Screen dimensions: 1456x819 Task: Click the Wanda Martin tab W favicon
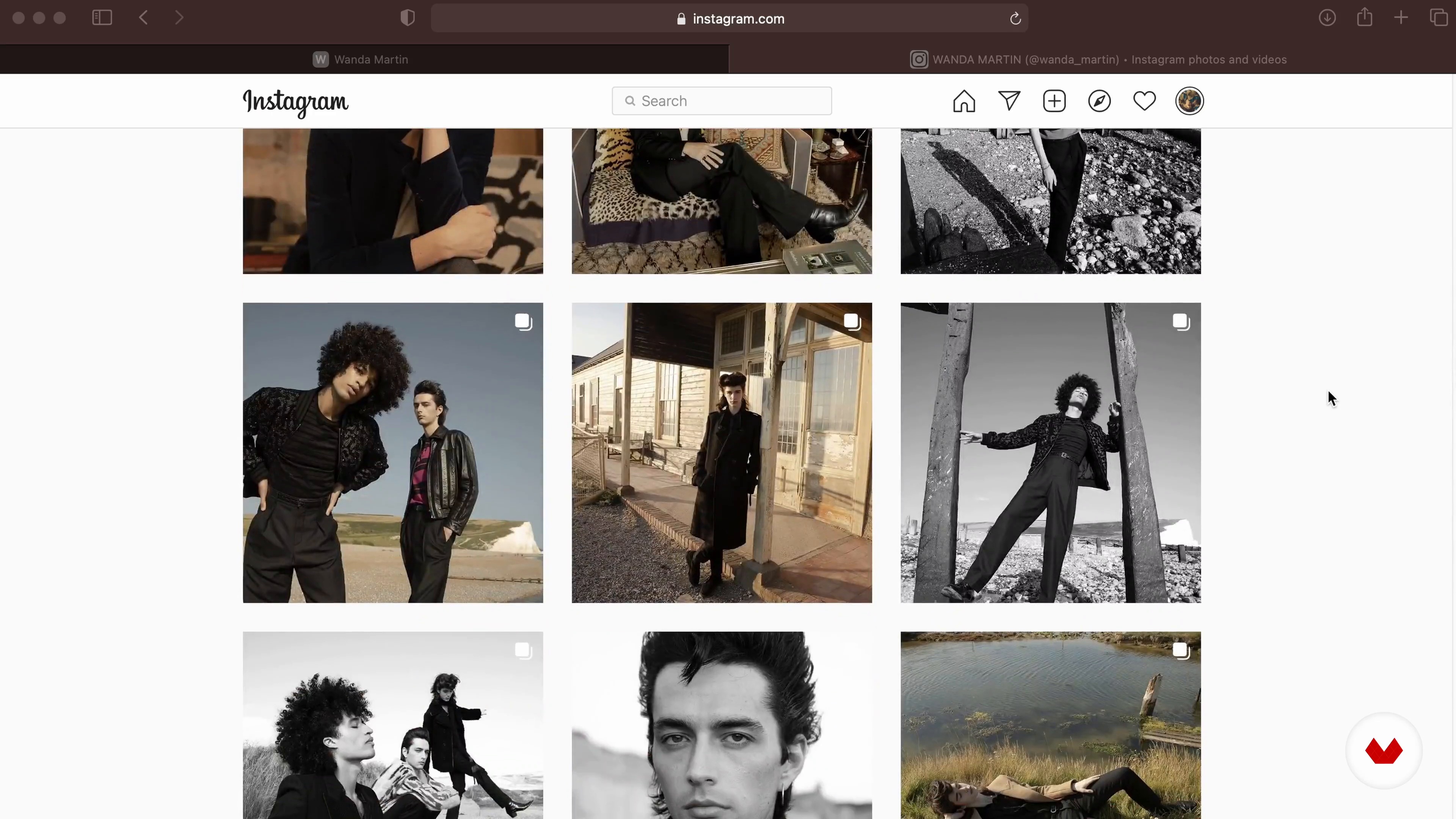coord(320,60)
